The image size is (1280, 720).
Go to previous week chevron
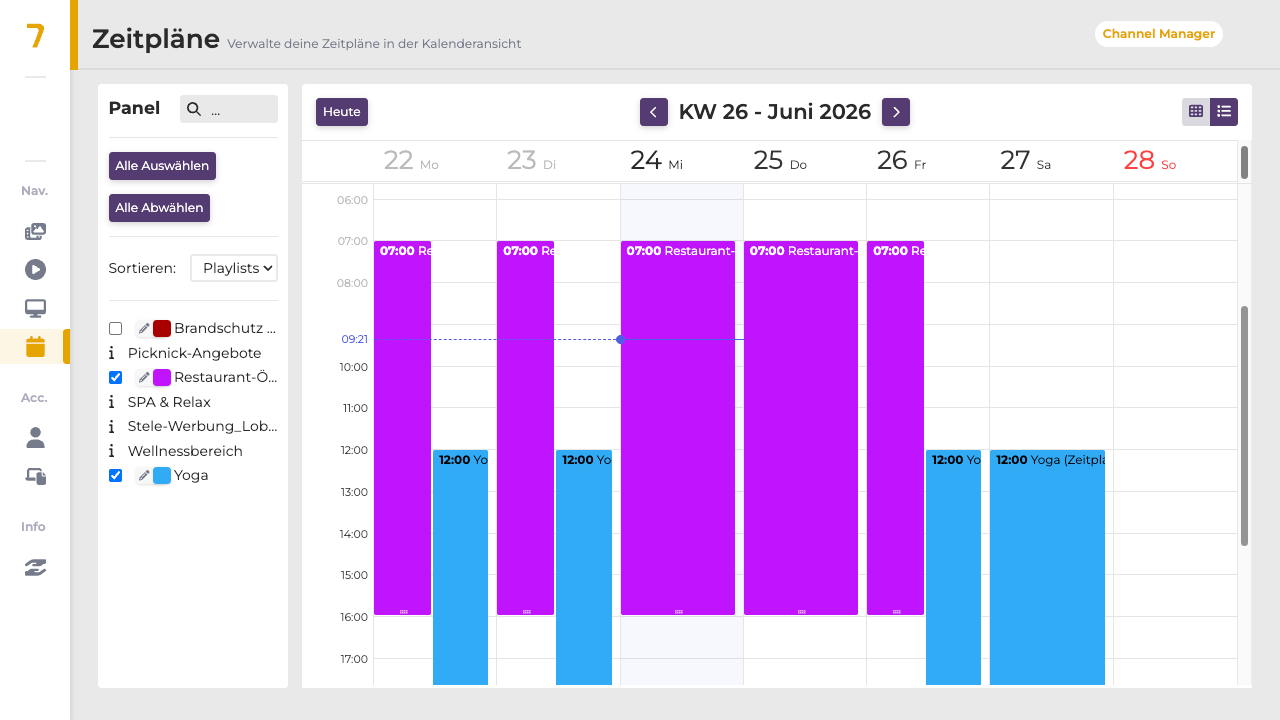(653, 112)
